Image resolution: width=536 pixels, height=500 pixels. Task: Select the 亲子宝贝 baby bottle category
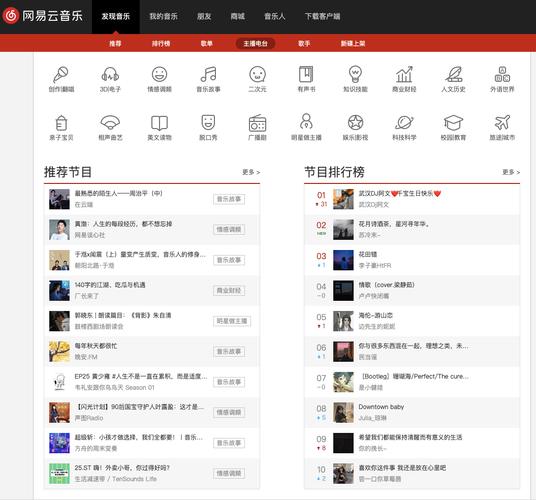pos(61,127)
